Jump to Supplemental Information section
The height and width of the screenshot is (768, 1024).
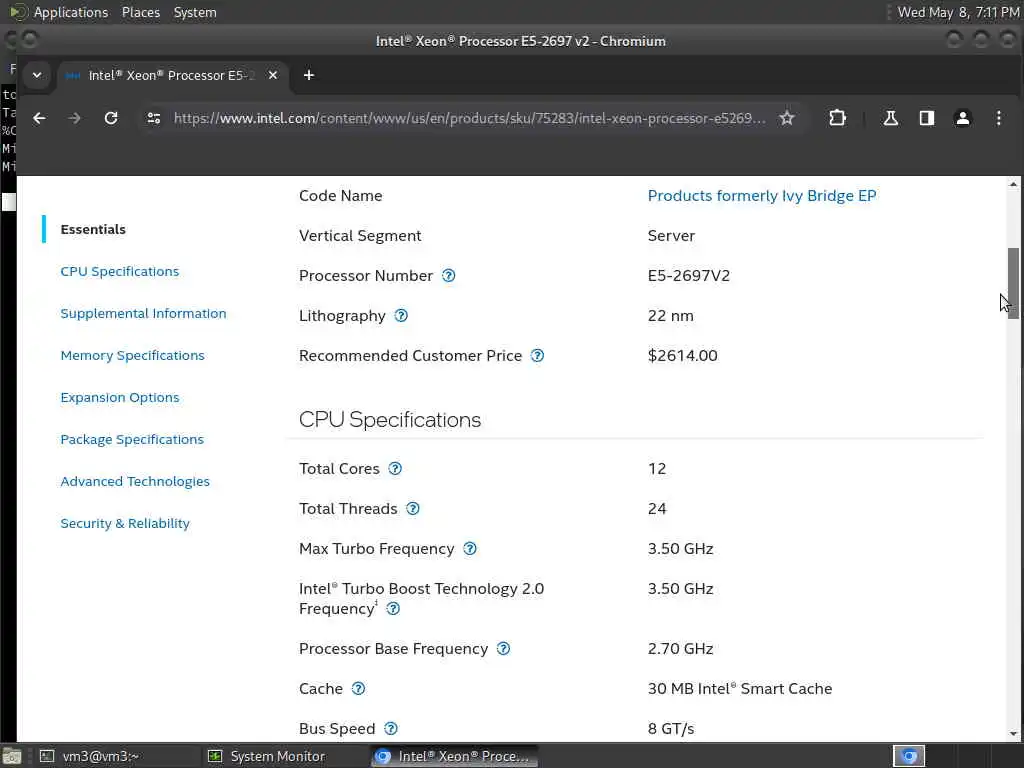(x=143, y=313)
